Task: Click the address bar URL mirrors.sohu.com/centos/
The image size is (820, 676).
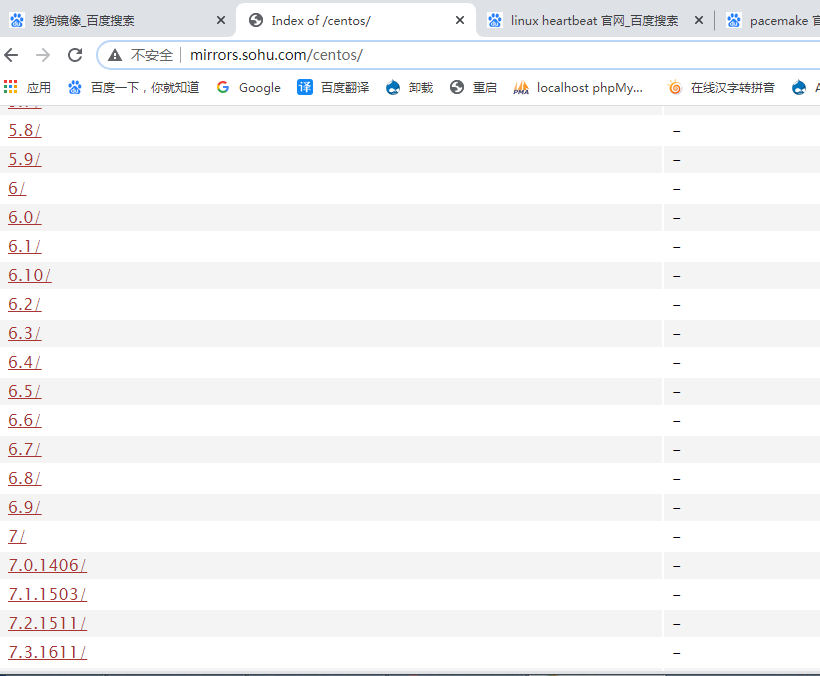Action: (x=276, y=55)
